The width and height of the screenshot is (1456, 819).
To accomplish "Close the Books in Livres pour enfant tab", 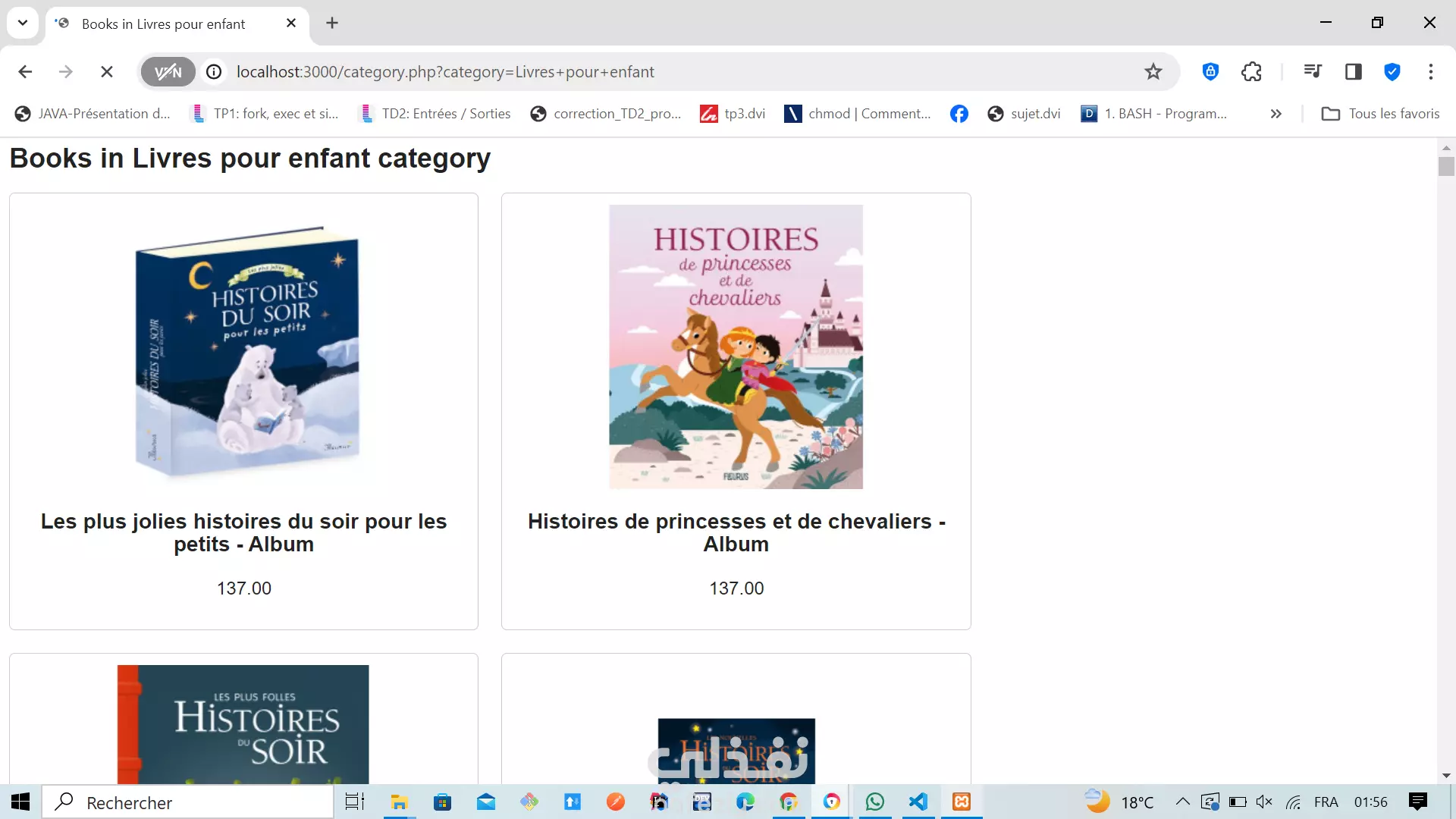I will coord(291,24).
